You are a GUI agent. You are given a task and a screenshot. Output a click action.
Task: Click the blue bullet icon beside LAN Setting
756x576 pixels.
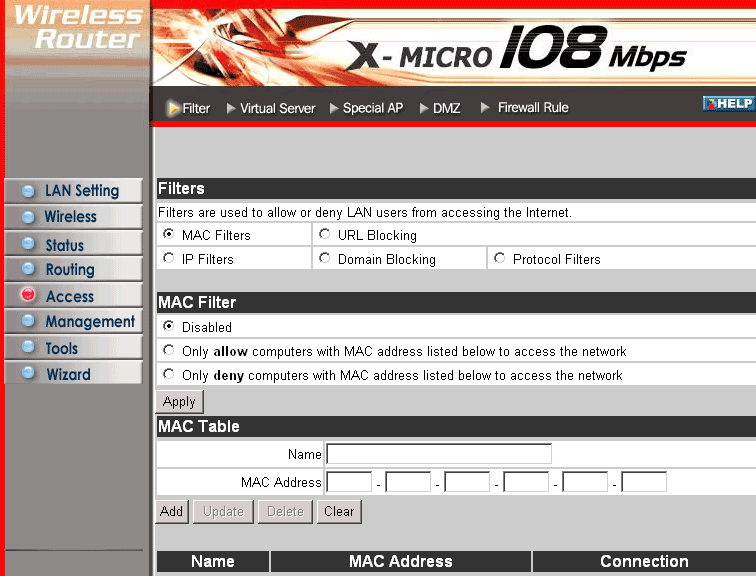click(x=28, y=191)
